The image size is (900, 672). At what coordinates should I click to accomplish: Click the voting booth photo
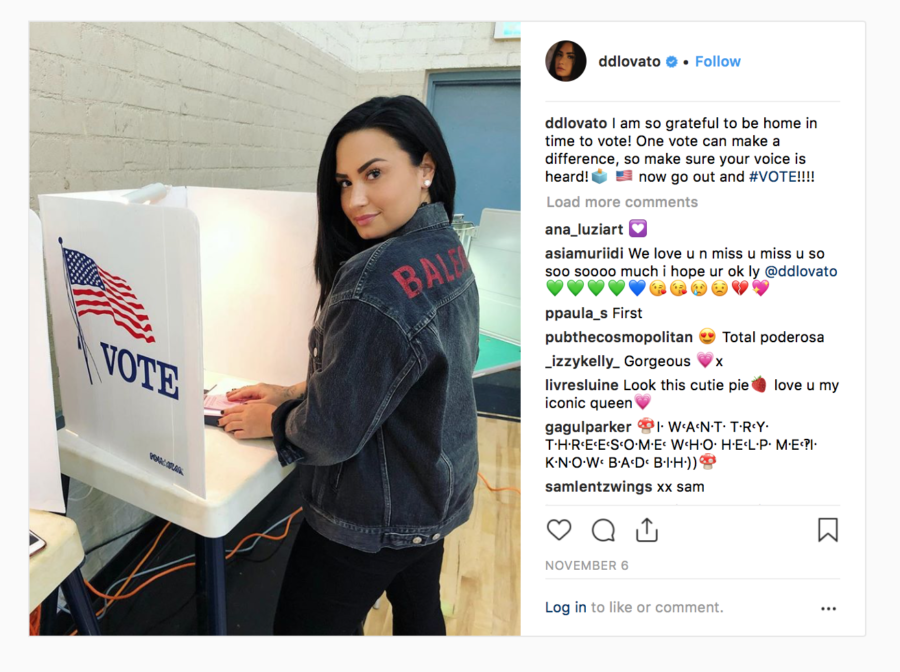275,329
